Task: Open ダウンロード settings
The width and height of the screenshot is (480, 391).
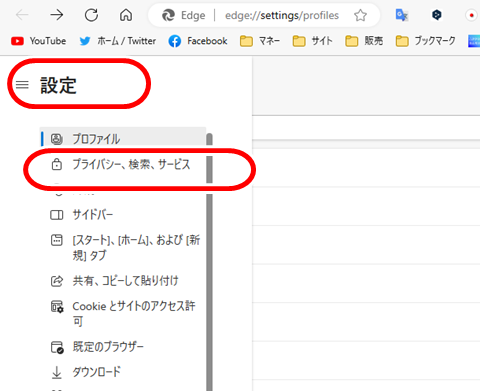Action: (123, 372)
